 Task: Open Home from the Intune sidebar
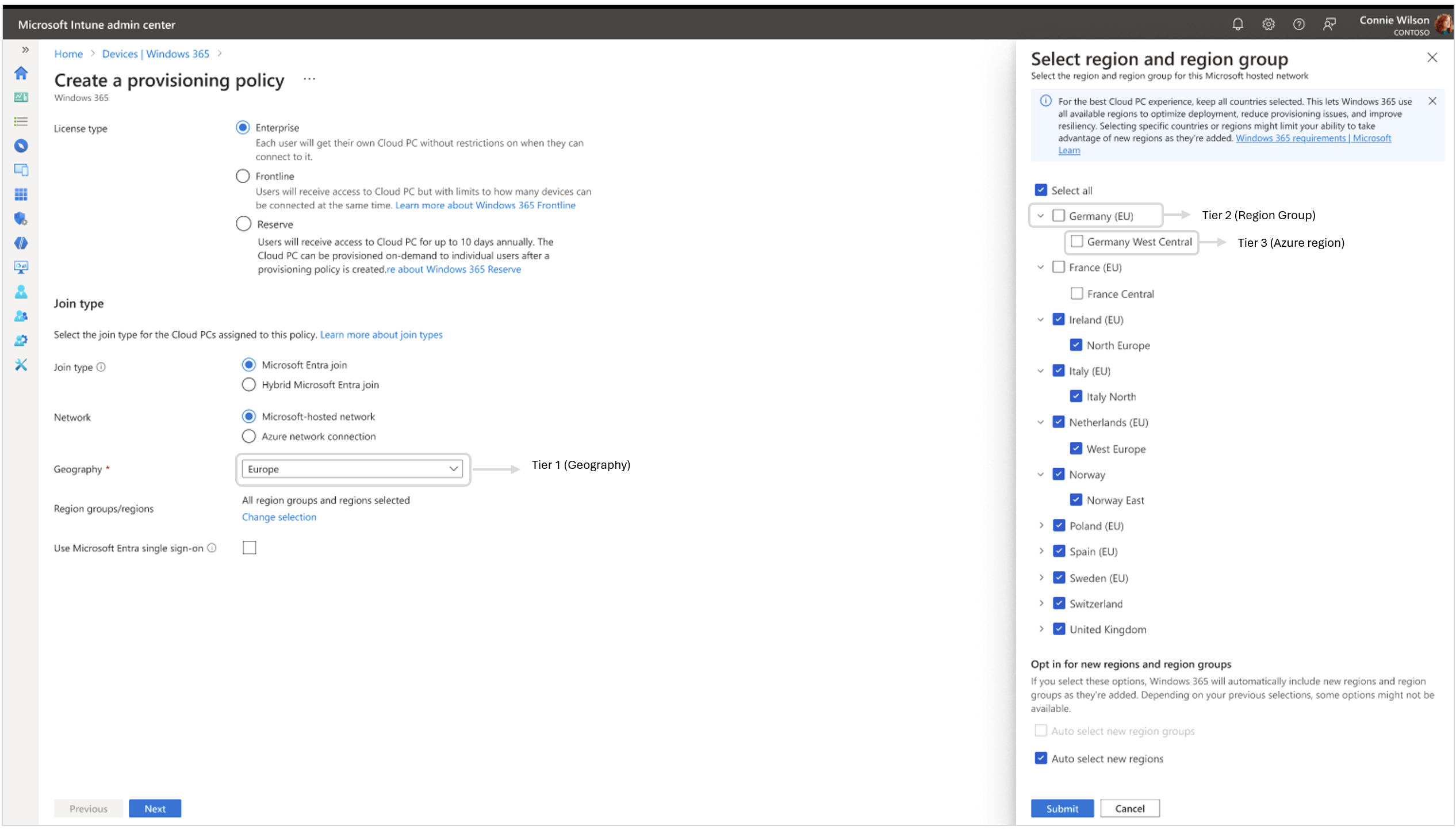click(x=21, y=74)
